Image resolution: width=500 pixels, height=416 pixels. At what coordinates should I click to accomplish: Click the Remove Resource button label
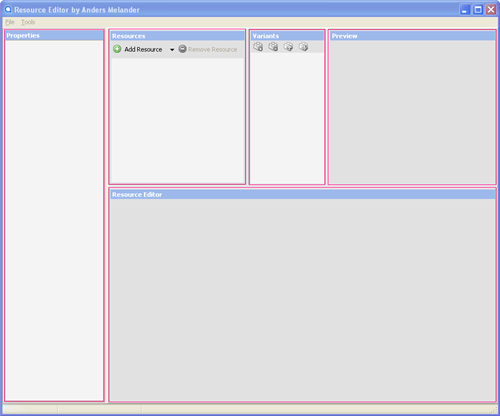(213, 49)
